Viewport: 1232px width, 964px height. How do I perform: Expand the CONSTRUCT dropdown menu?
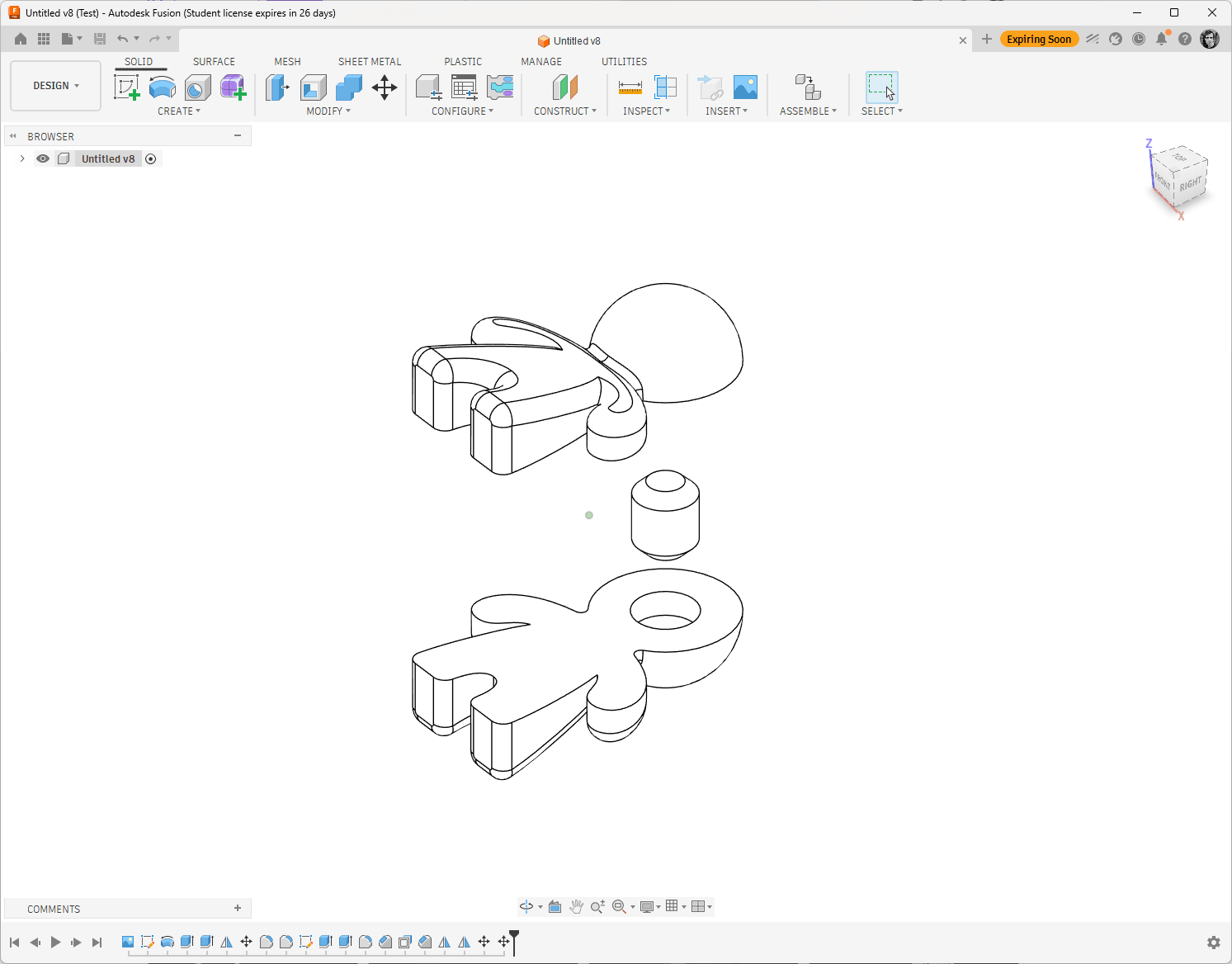(x=565, y=111)
